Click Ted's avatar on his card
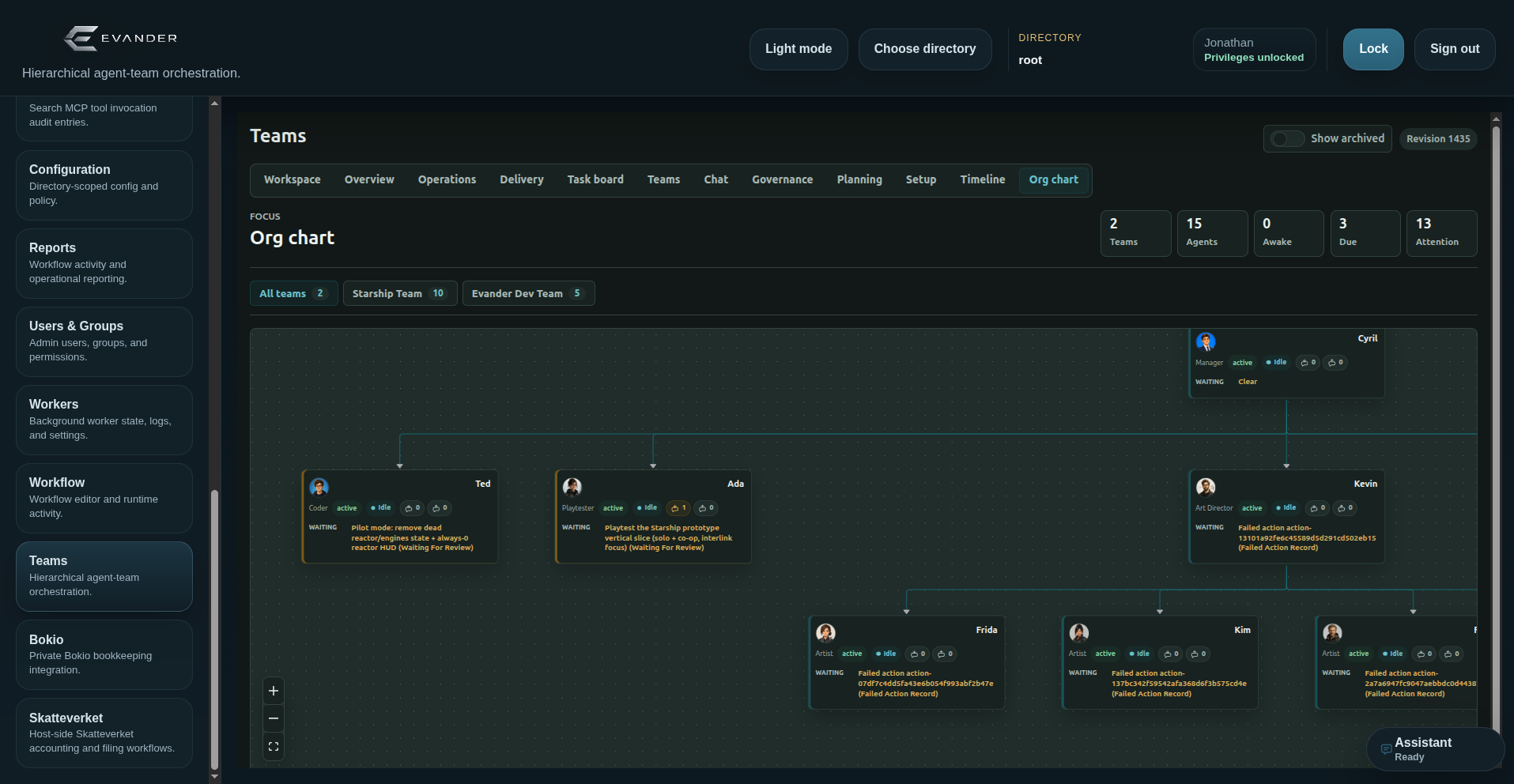 pos(319,487)
